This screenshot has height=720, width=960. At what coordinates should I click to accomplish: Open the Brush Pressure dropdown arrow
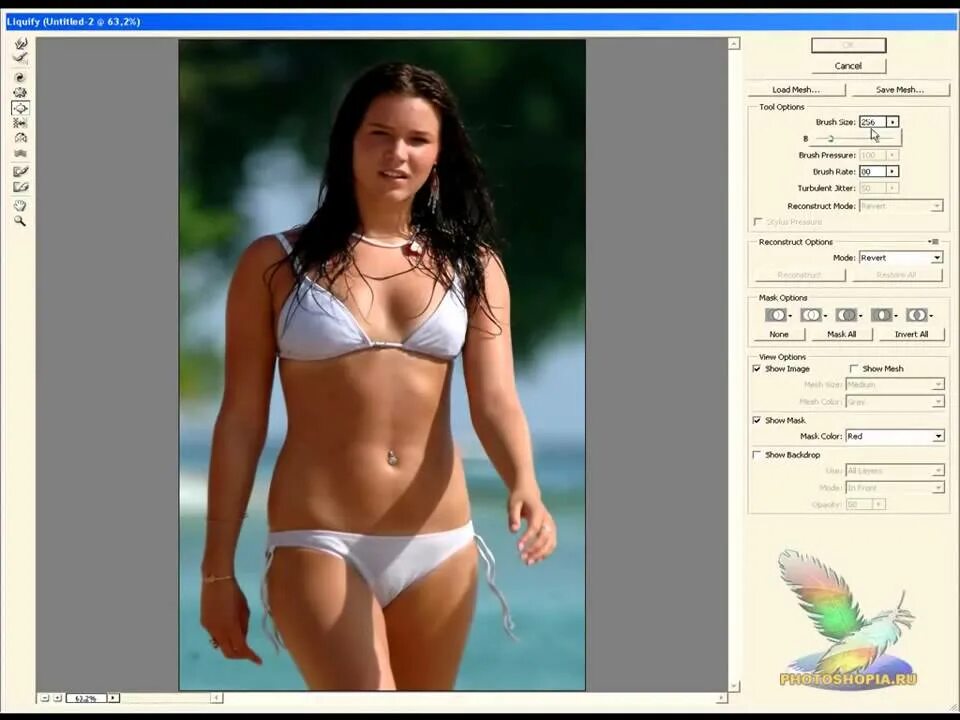pyautogui.click(x=893, y=155)
